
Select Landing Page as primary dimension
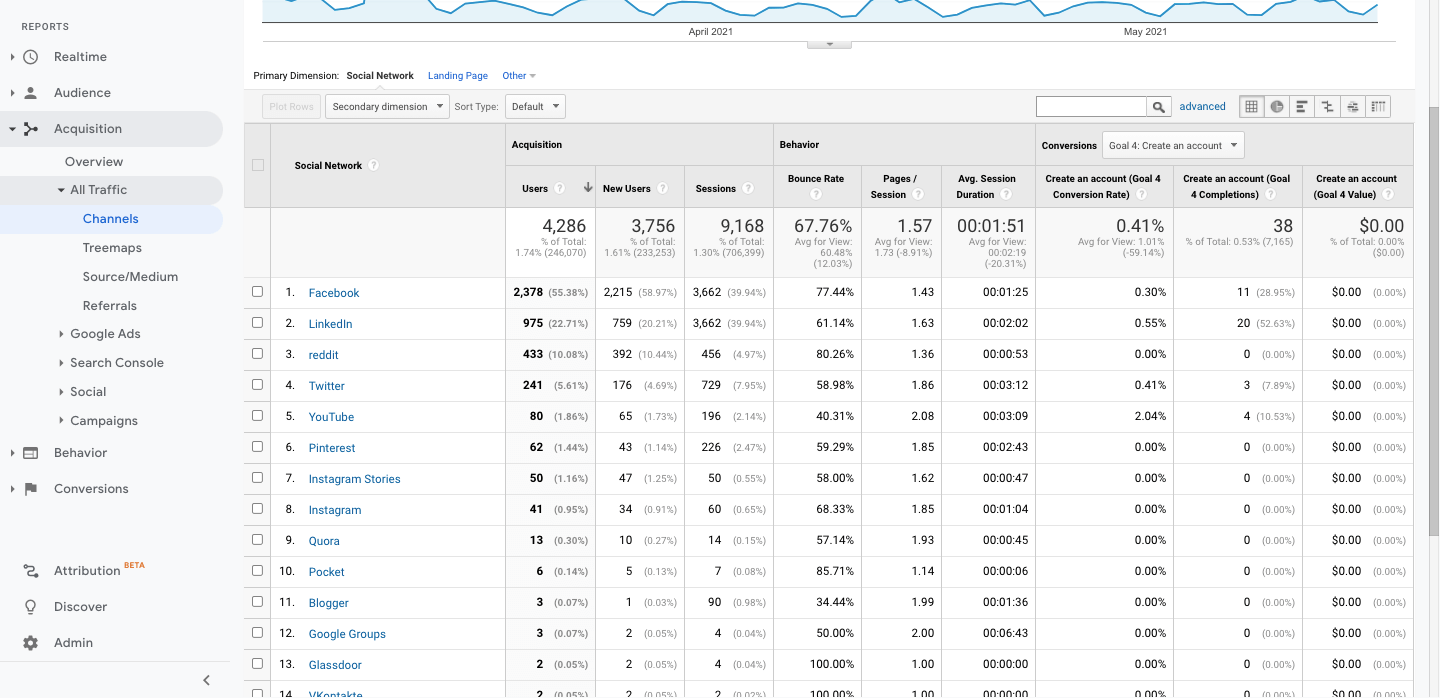click(x=458, y=76)
